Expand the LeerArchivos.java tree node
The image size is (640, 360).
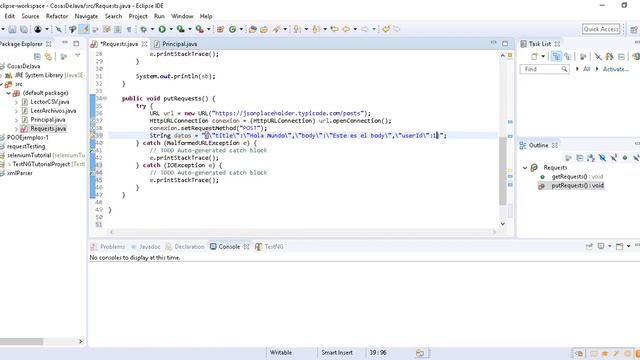16,111
